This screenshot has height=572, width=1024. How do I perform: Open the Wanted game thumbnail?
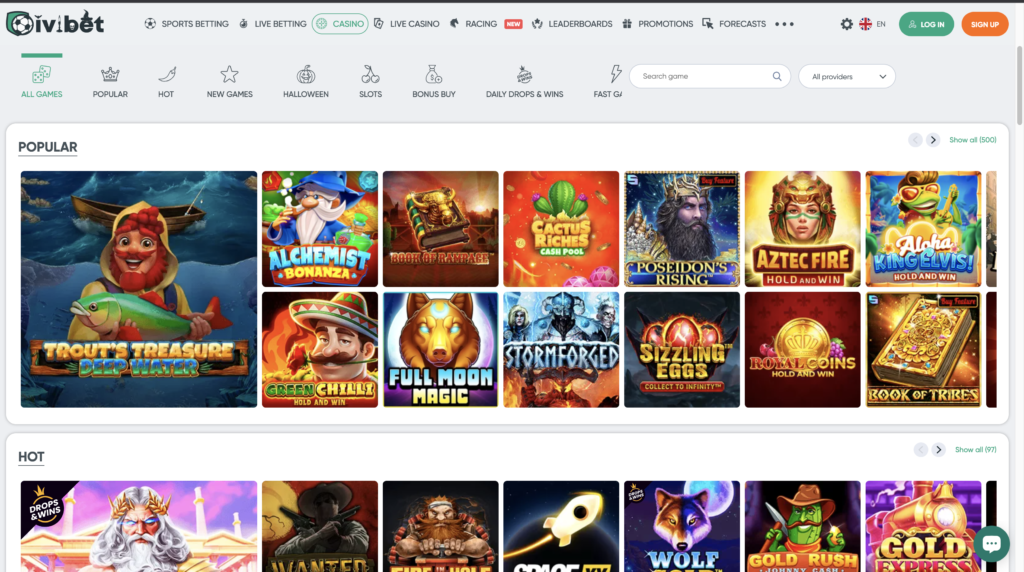320,526
